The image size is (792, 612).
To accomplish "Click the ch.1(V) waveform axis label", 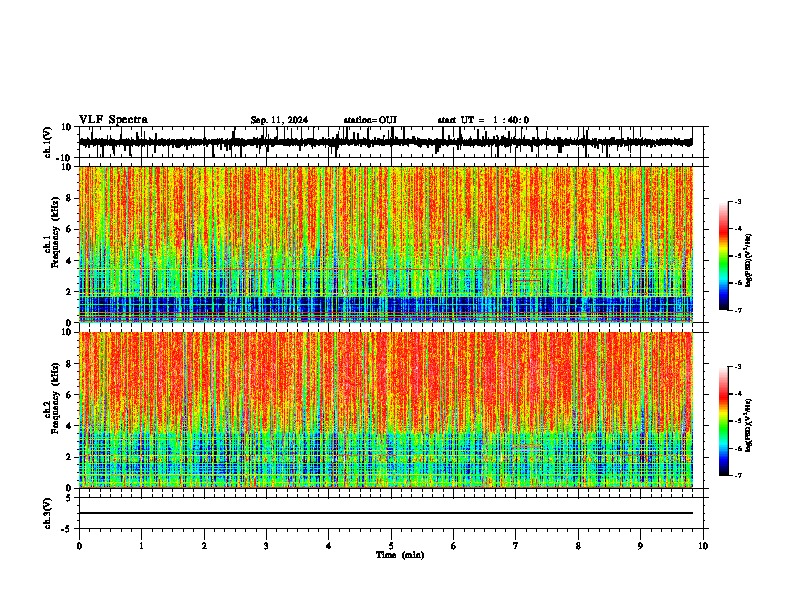I will [48, 142].
